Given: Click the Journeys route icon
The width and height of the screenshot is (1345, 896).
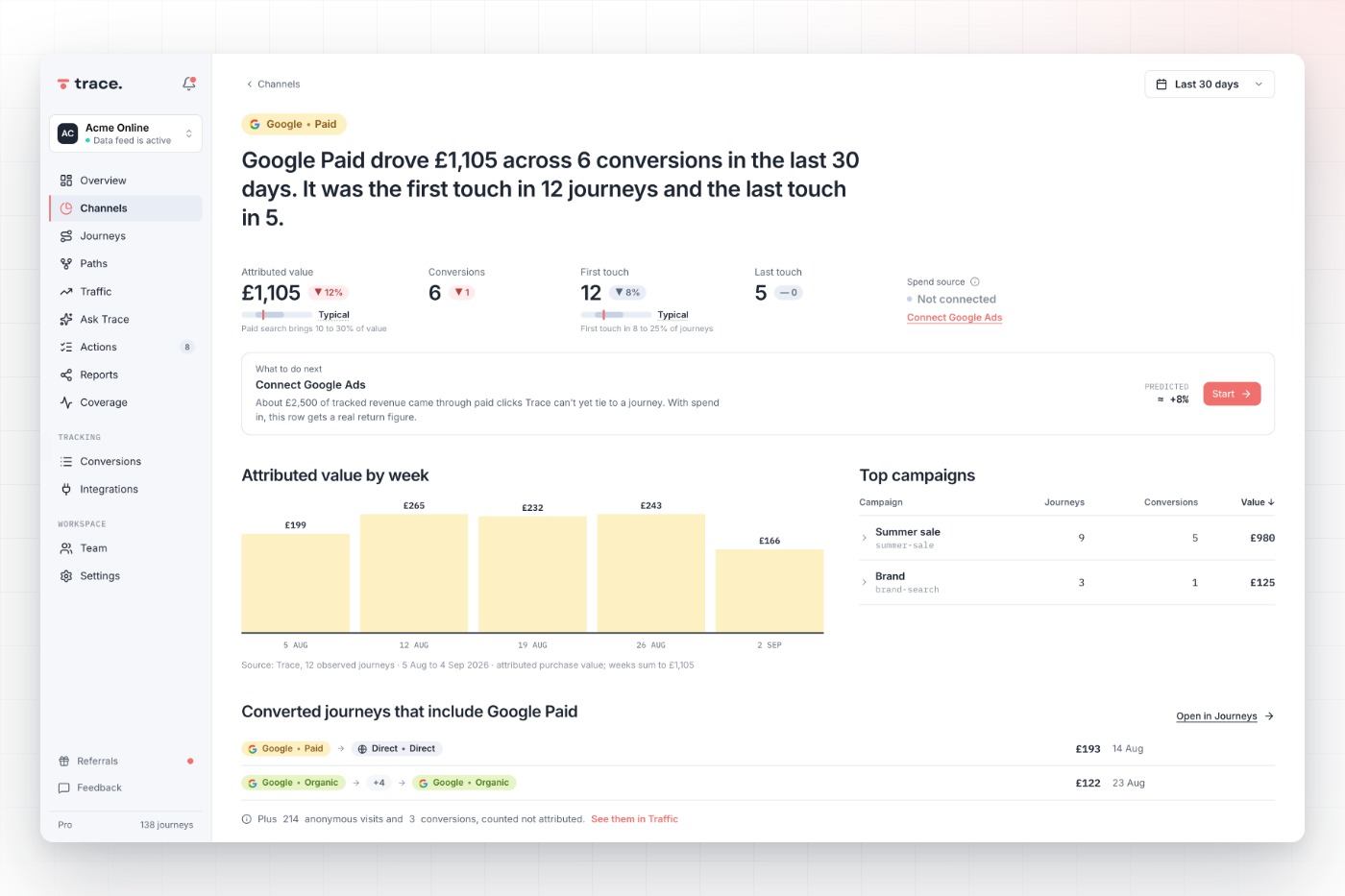Looking at the screenshot, I should click(x=66, y=236).
